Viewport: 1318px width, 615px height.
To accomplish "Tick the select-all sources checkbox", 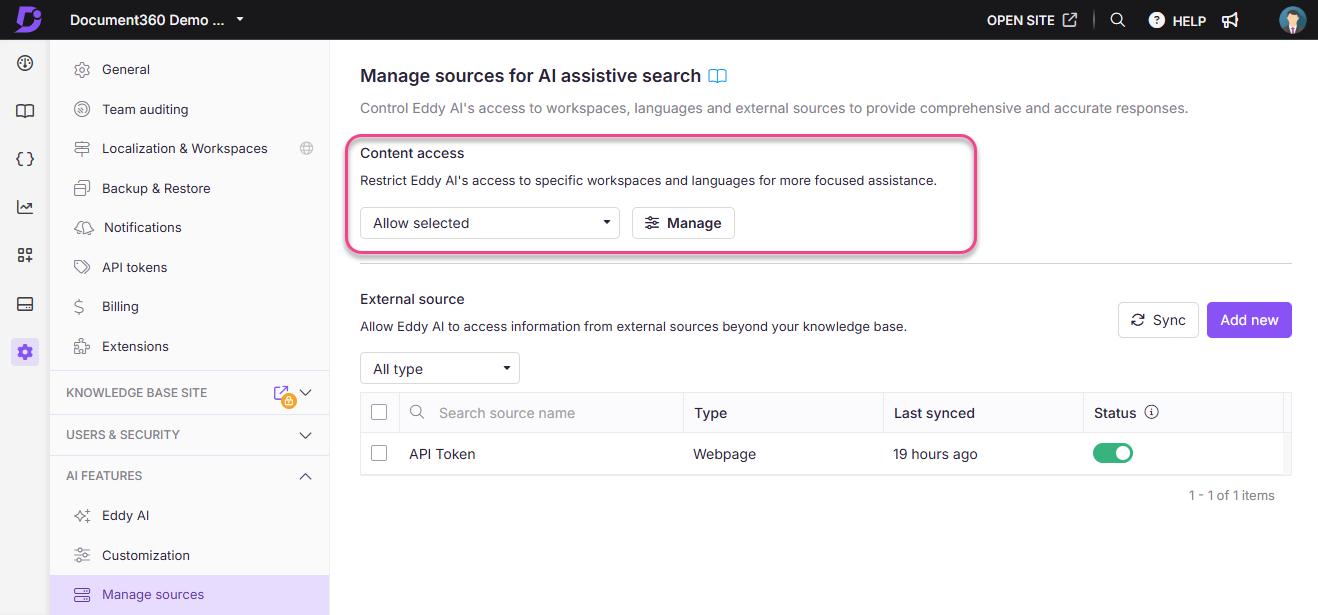I will (x=379, y=412).
